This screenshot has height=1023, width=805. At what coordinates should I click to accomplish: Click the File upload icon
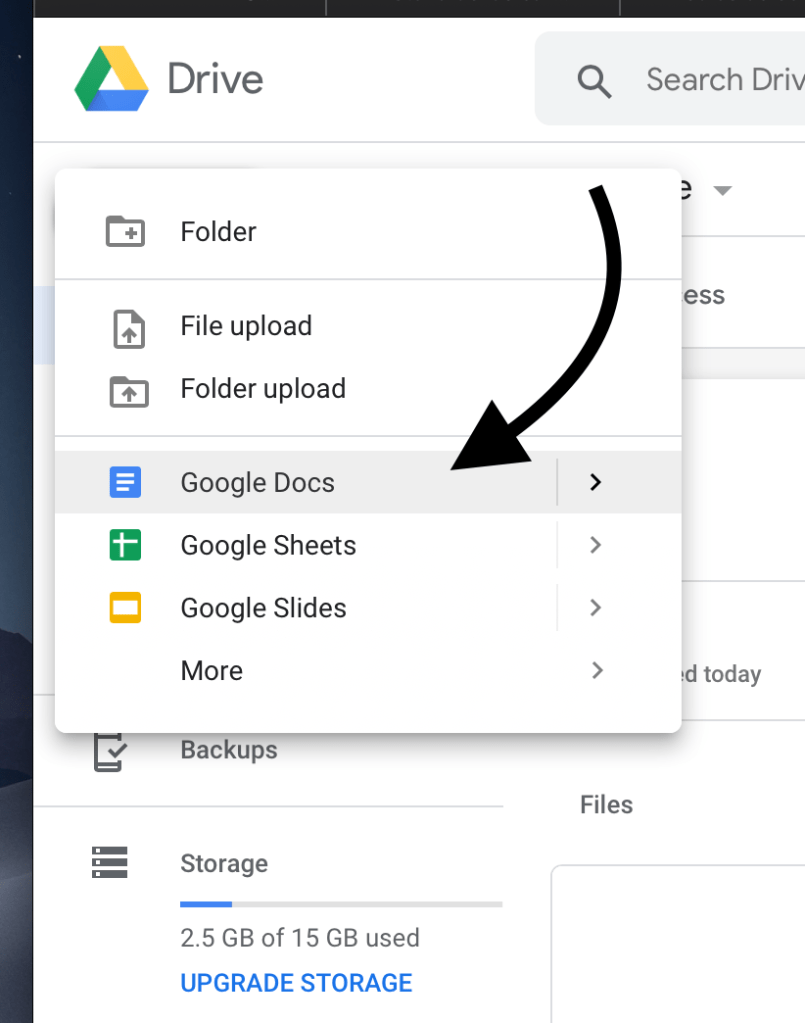click(x=127, y=327)
